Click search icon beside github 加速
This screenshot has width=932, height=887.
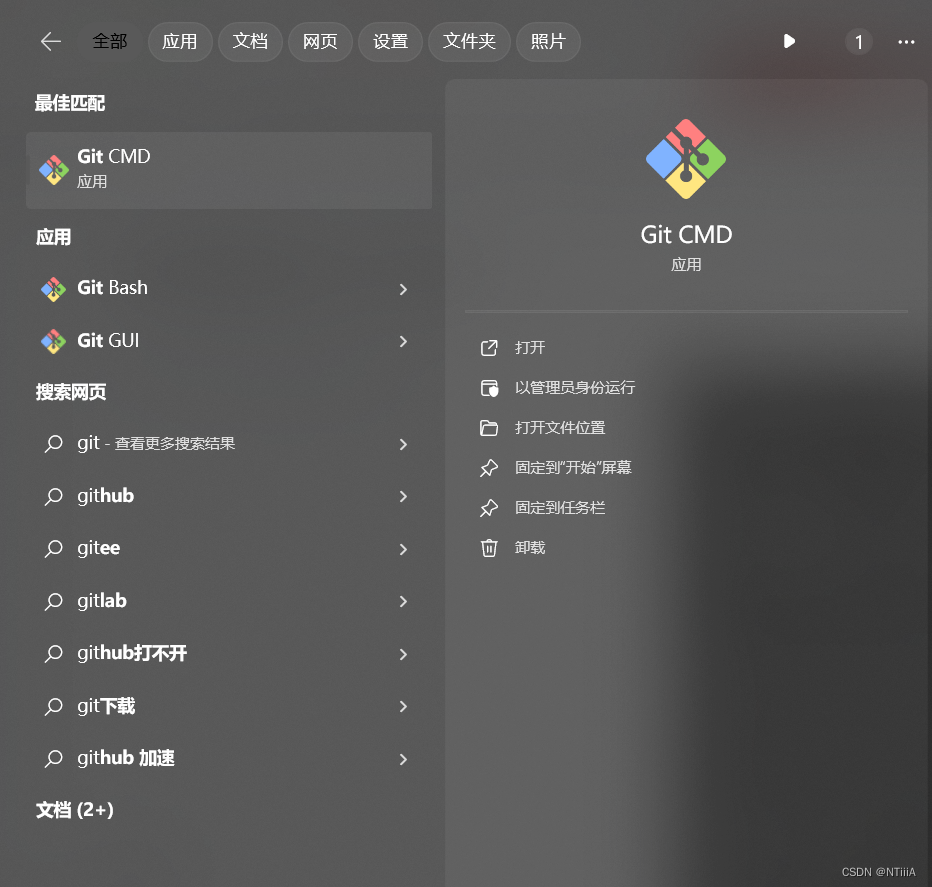pyautogui.click(x=53, y=758)
